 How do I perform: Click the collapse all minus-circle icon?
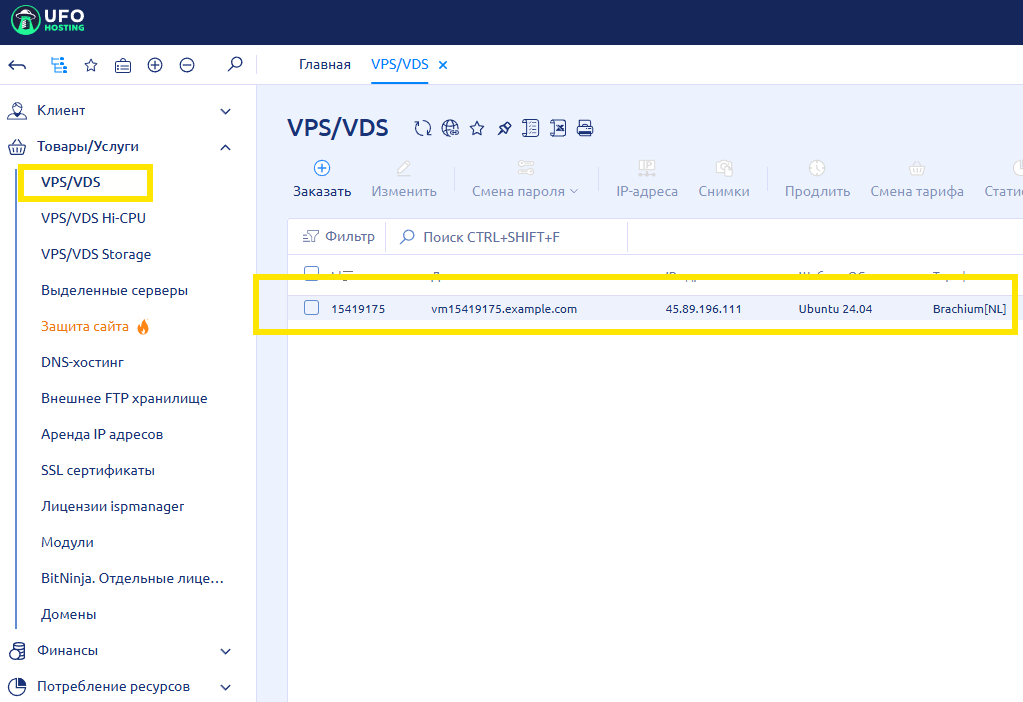[x=187, y=65]
